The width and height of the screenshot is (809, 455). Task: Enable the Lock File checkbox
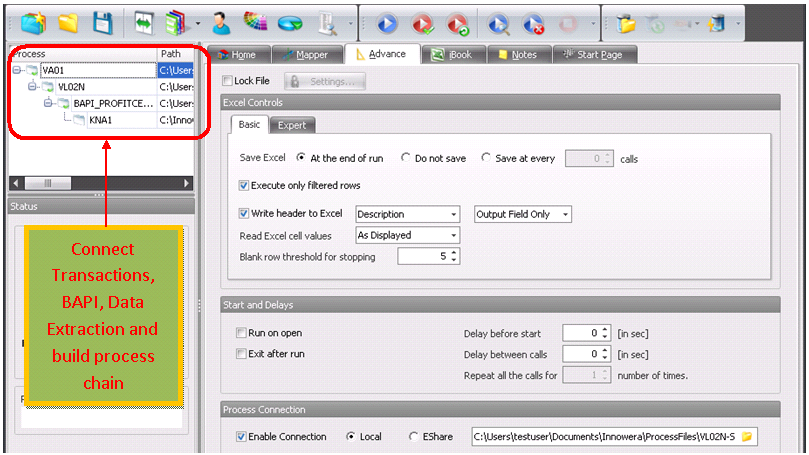click(x=226, y=81)
